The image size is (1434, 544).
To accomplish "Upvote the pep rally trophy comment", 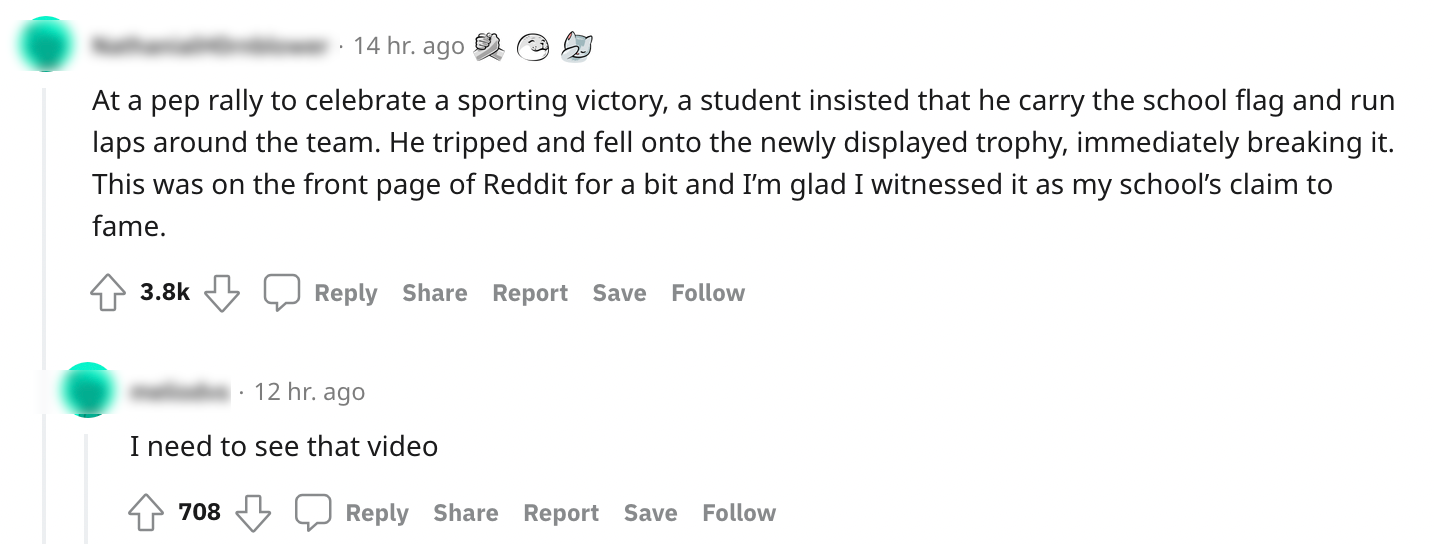I will (x=108, y=293).
